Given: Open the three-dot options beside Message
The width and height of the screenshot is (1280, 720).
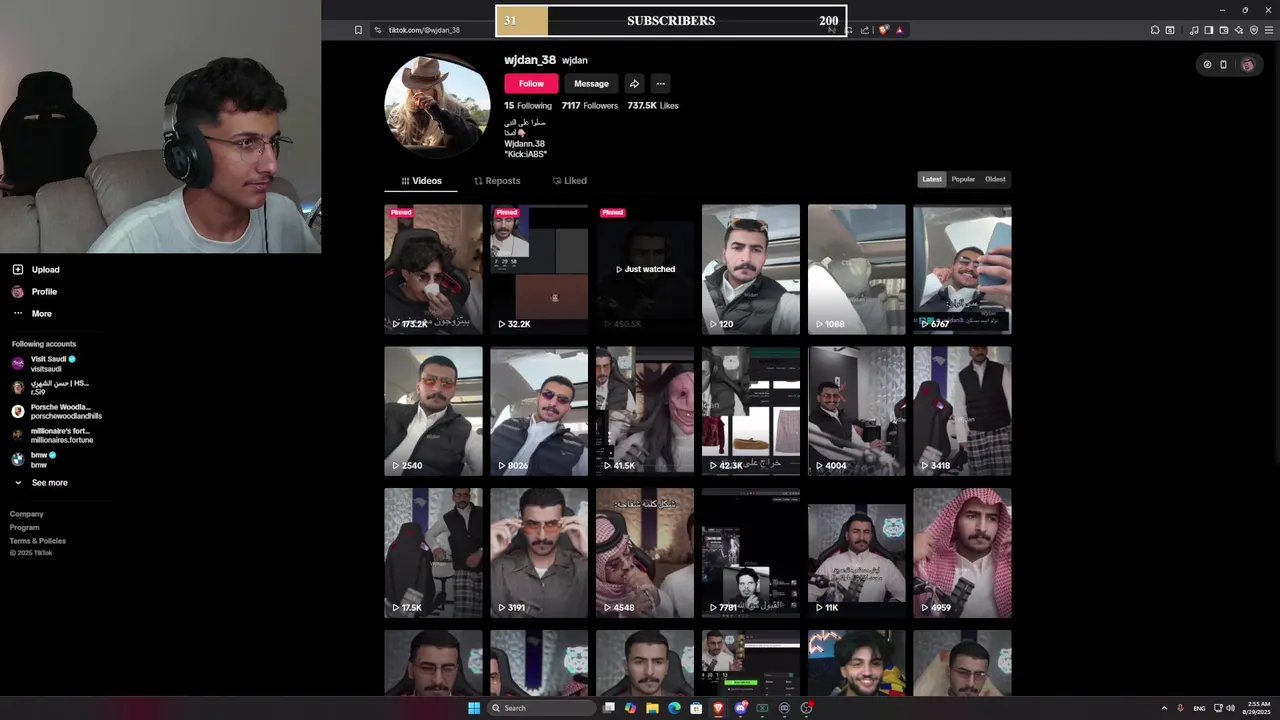Looking at the screenshot, I should [x=660, y=84].
